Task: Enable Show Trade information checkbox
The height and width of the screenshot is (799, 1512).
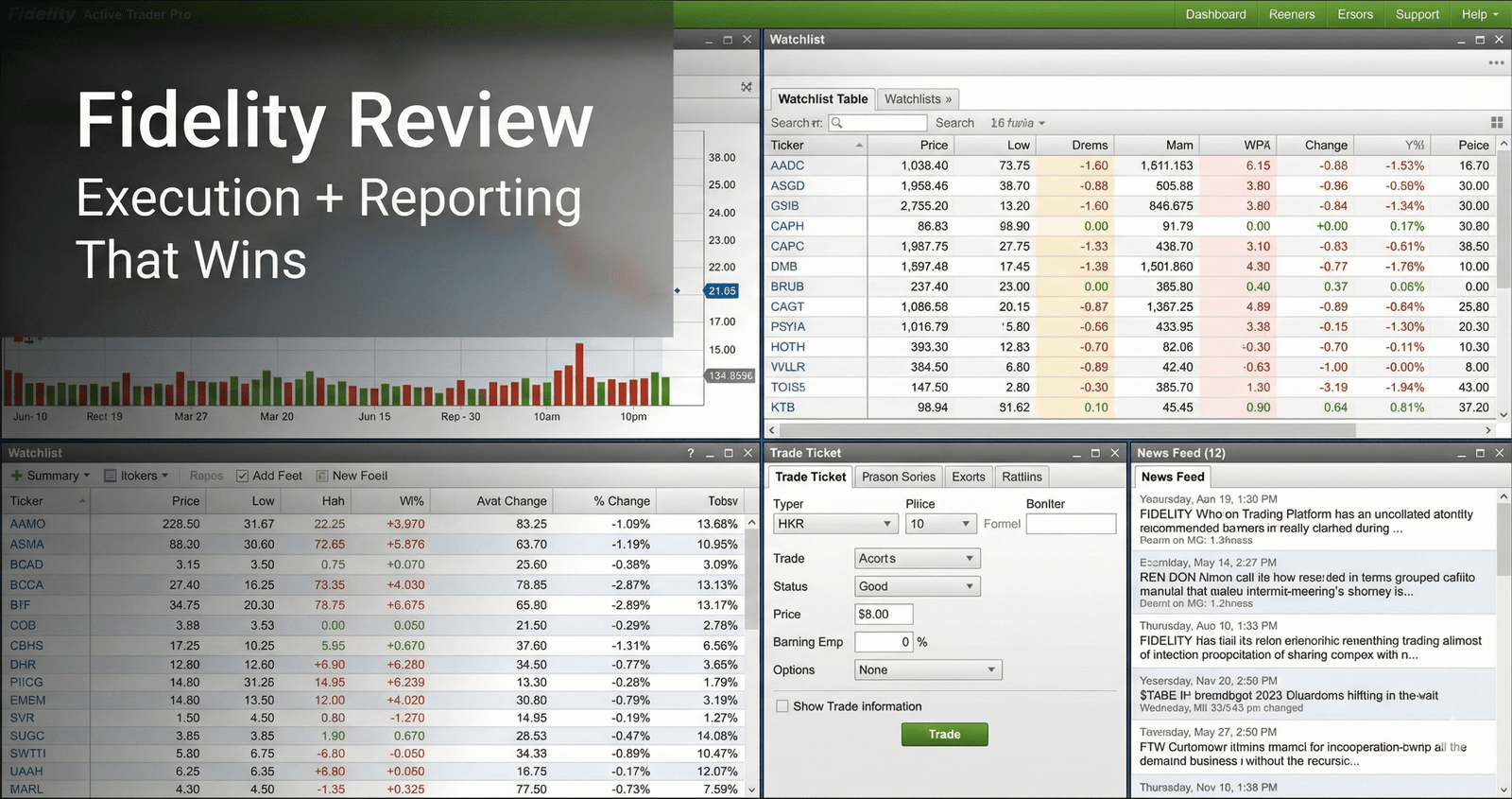Action: 782,706
